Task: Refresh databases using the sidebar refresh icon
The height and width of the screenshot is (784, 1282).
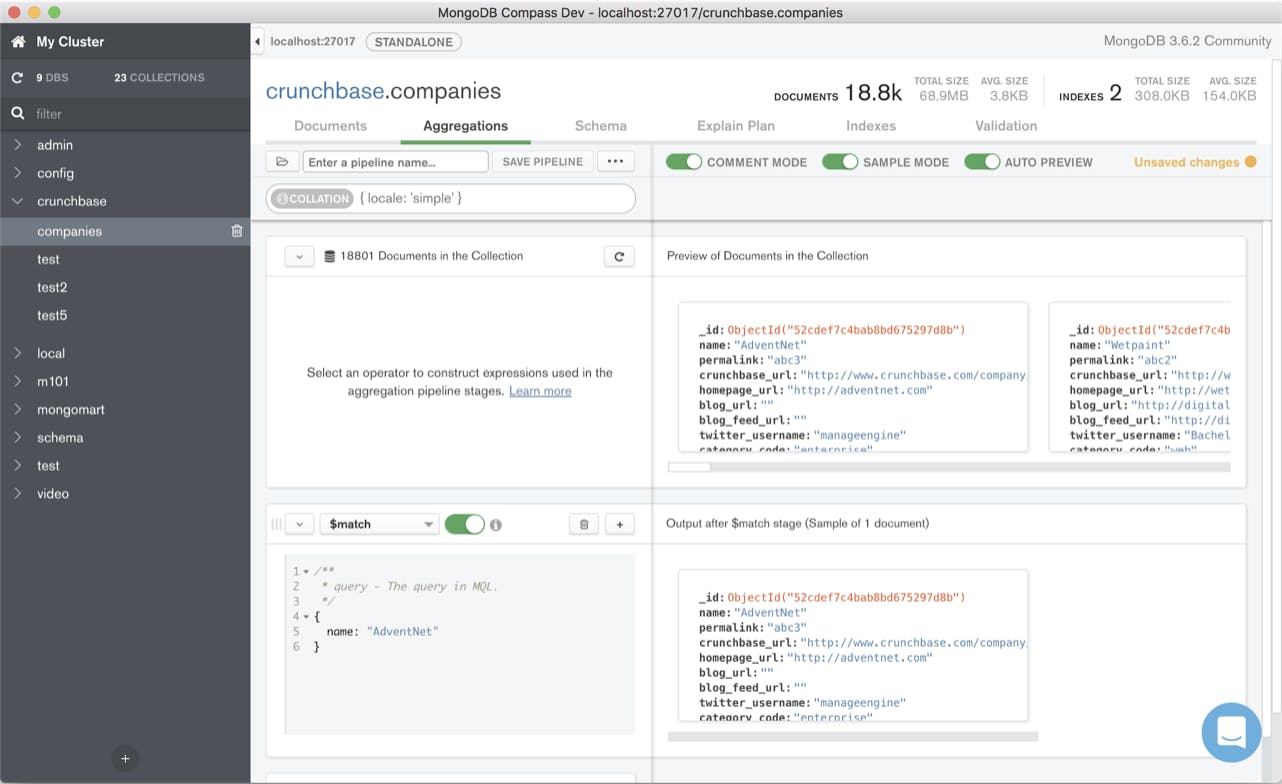Action: [x=17, y=77]
